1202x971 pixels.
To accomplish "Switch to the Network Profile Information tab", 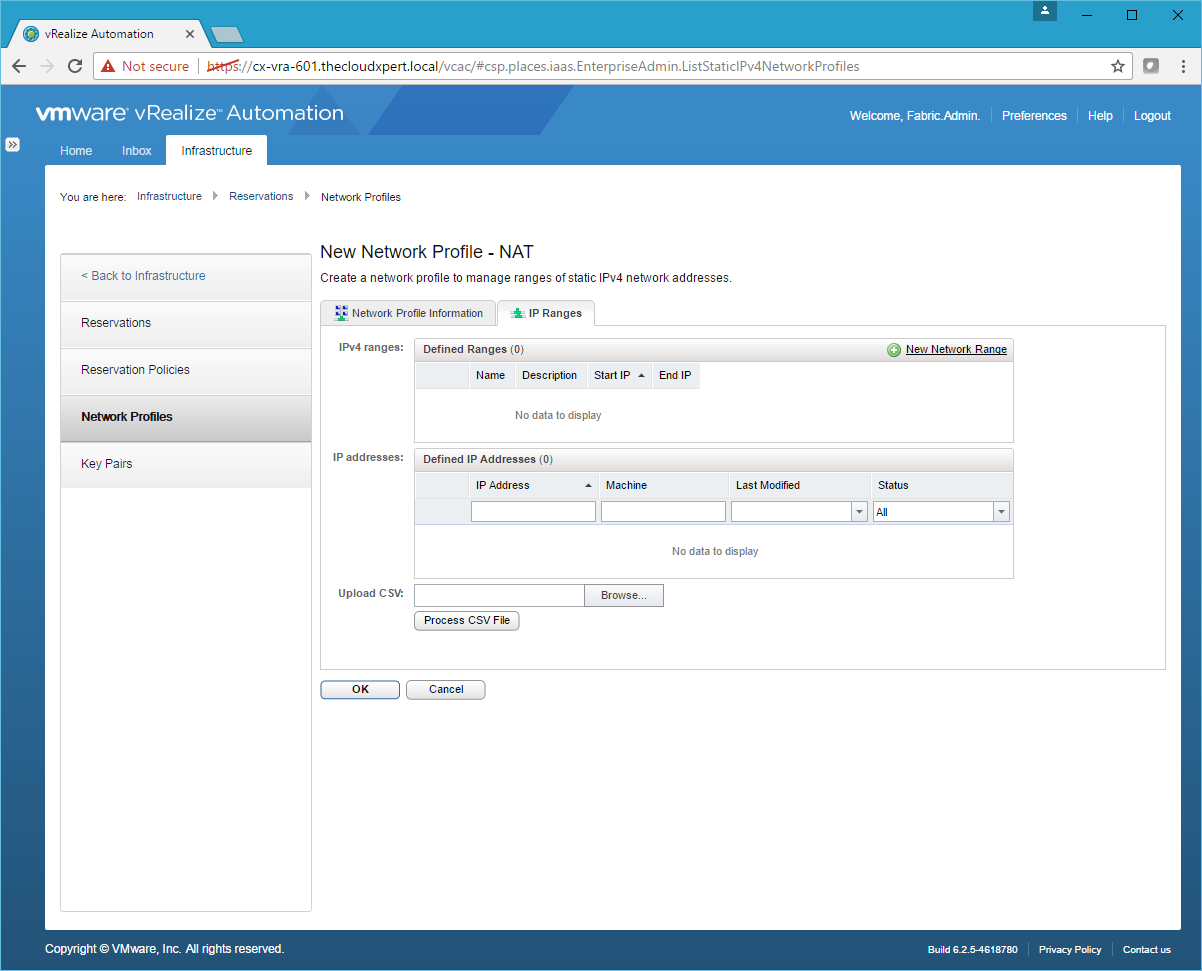I will [408, 313].
